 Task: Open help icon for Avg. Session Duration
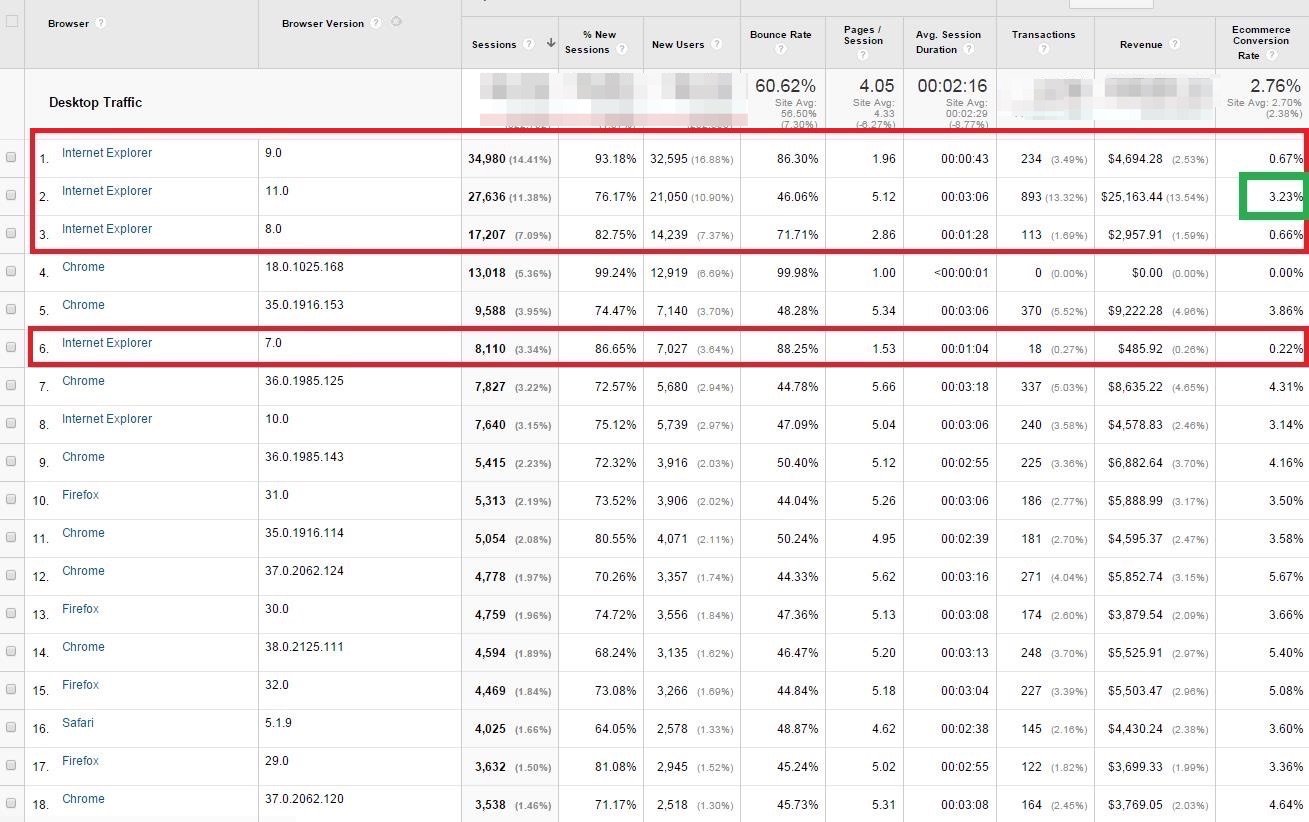(969, 49)
